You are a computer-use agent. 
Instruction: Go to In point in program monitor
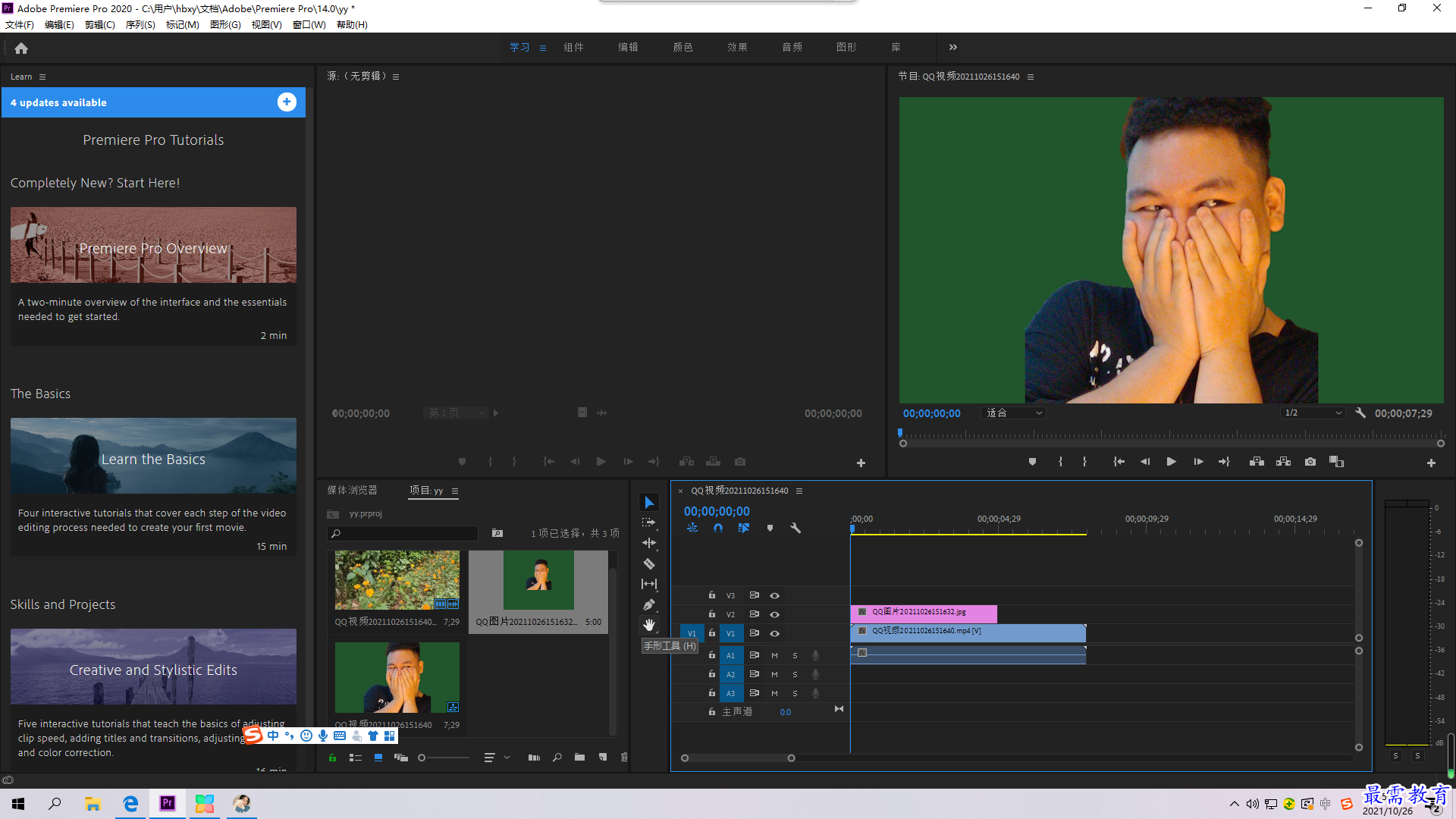1119,462
